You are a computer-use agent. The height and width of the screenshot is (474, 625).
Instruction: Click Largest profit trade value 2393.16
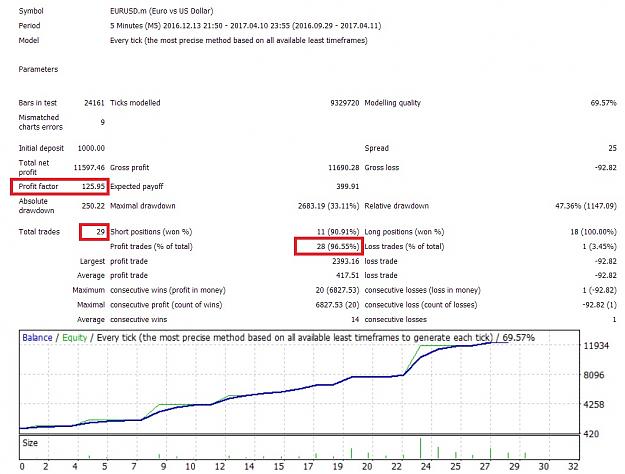[x=346, y=262]
